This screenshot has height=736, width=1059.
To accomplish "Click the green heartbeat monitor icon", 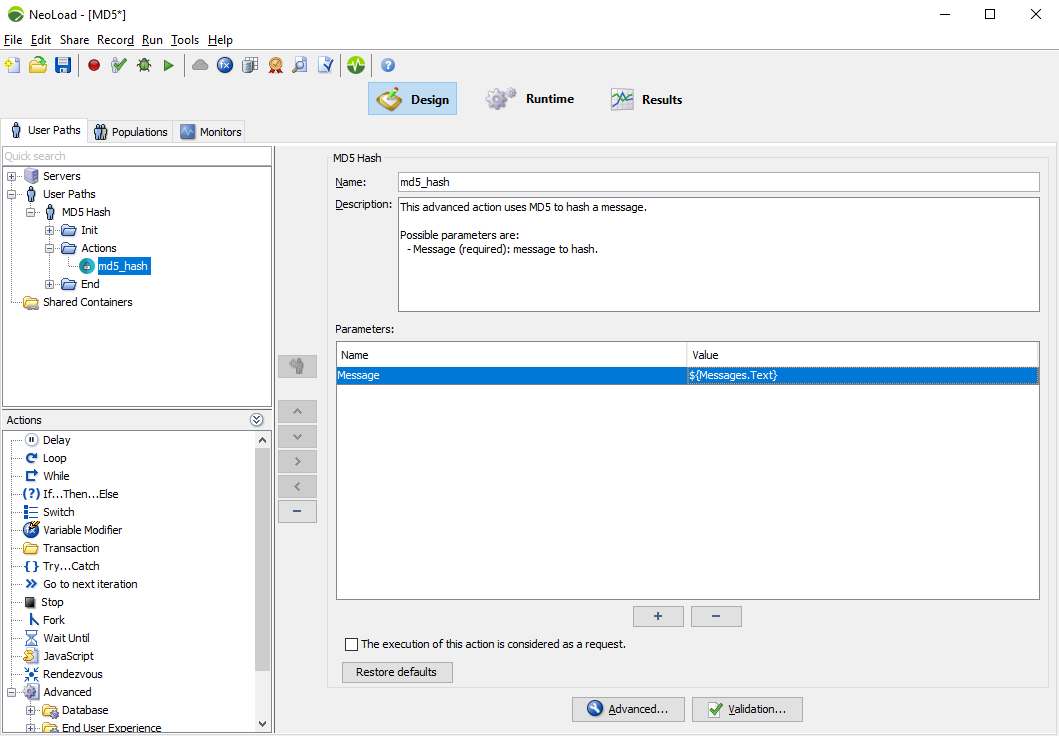I will click(x=356, y=65).
